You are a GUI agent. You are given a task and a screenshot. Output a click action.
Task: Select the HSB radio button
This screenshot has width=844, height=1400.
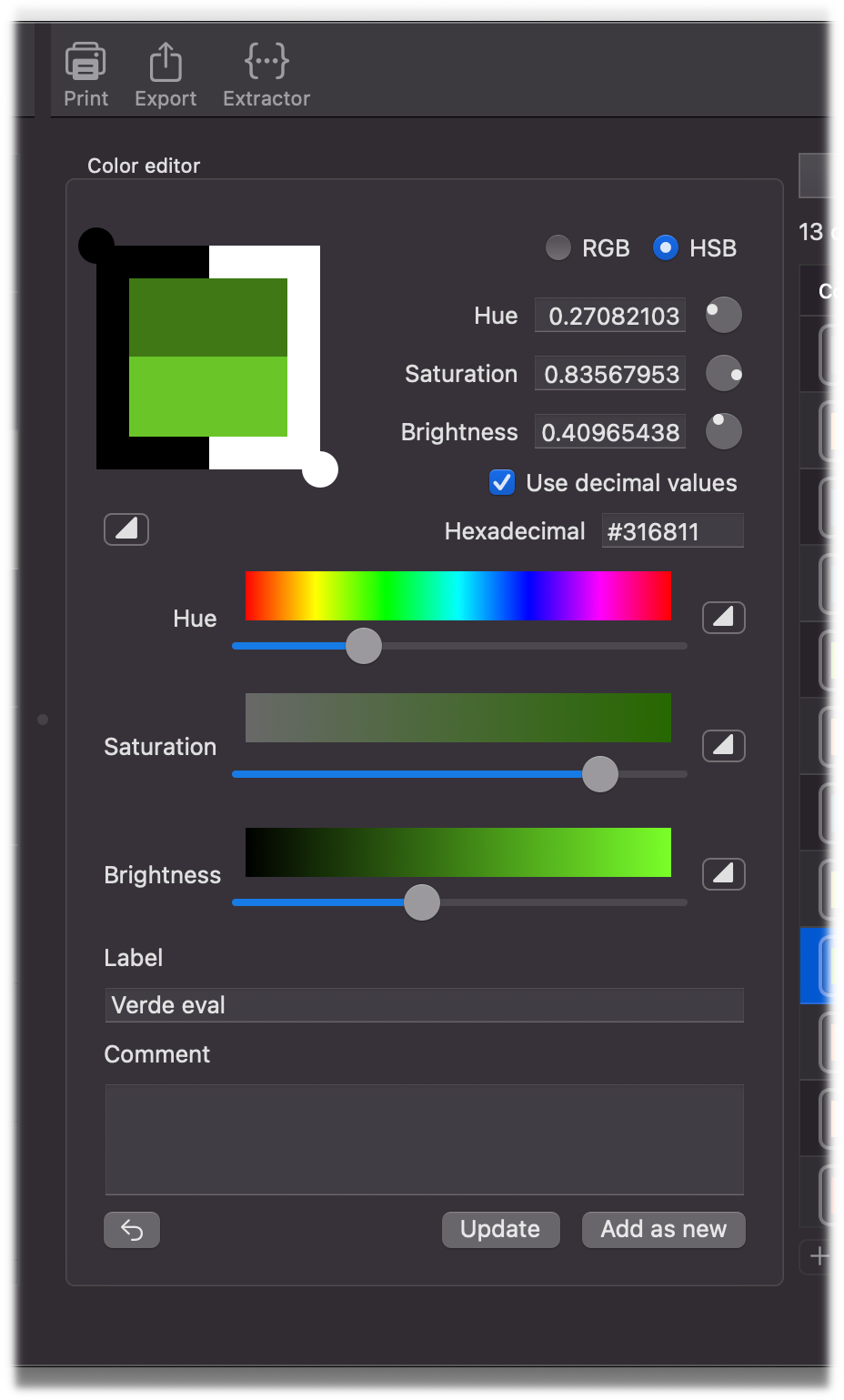coord(666,247)
